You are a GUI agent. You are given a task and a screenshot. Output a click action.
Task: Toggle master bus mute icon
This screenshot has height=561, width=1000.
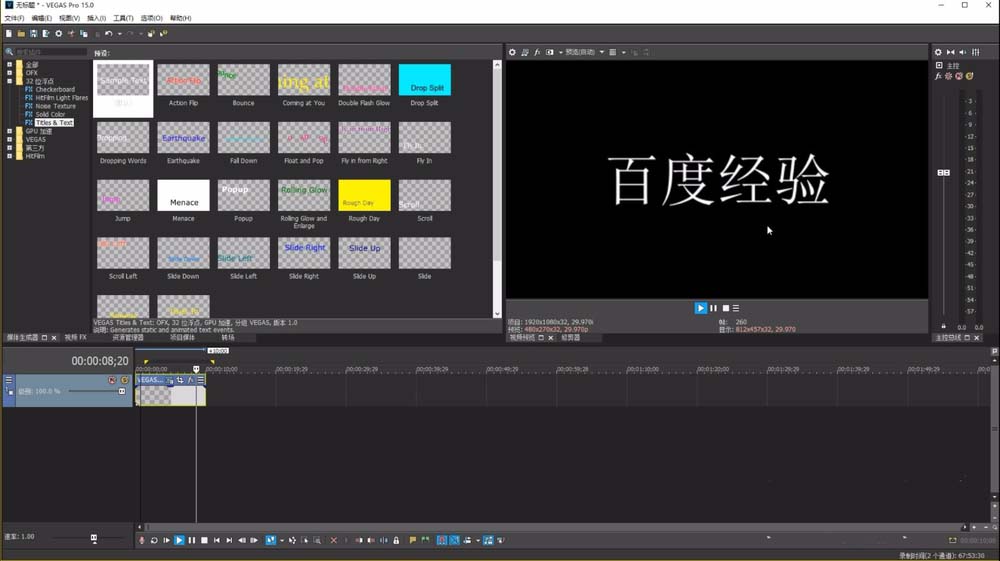point(959,76)
